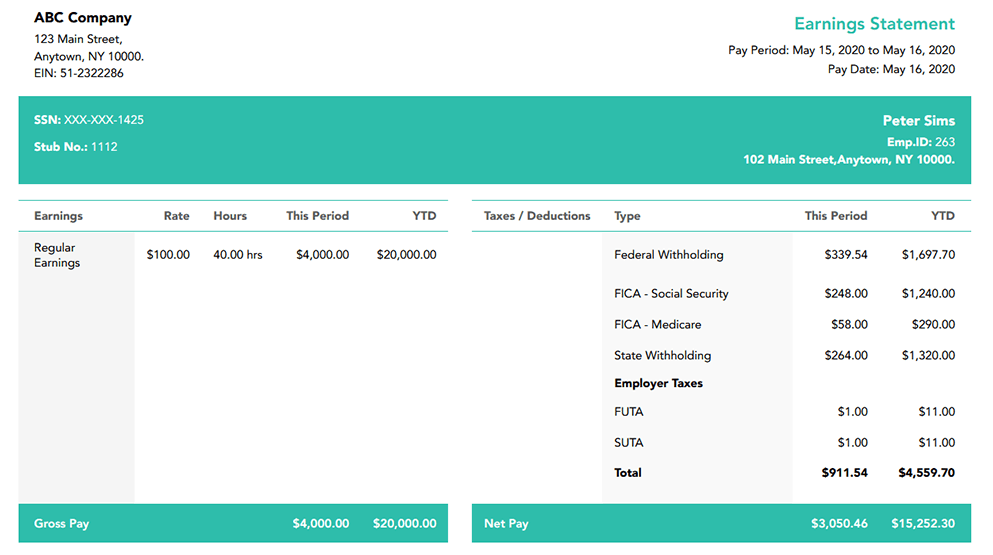Click the employee name Peter Sims
The image size is (993, 555).
tap(918, 121)
